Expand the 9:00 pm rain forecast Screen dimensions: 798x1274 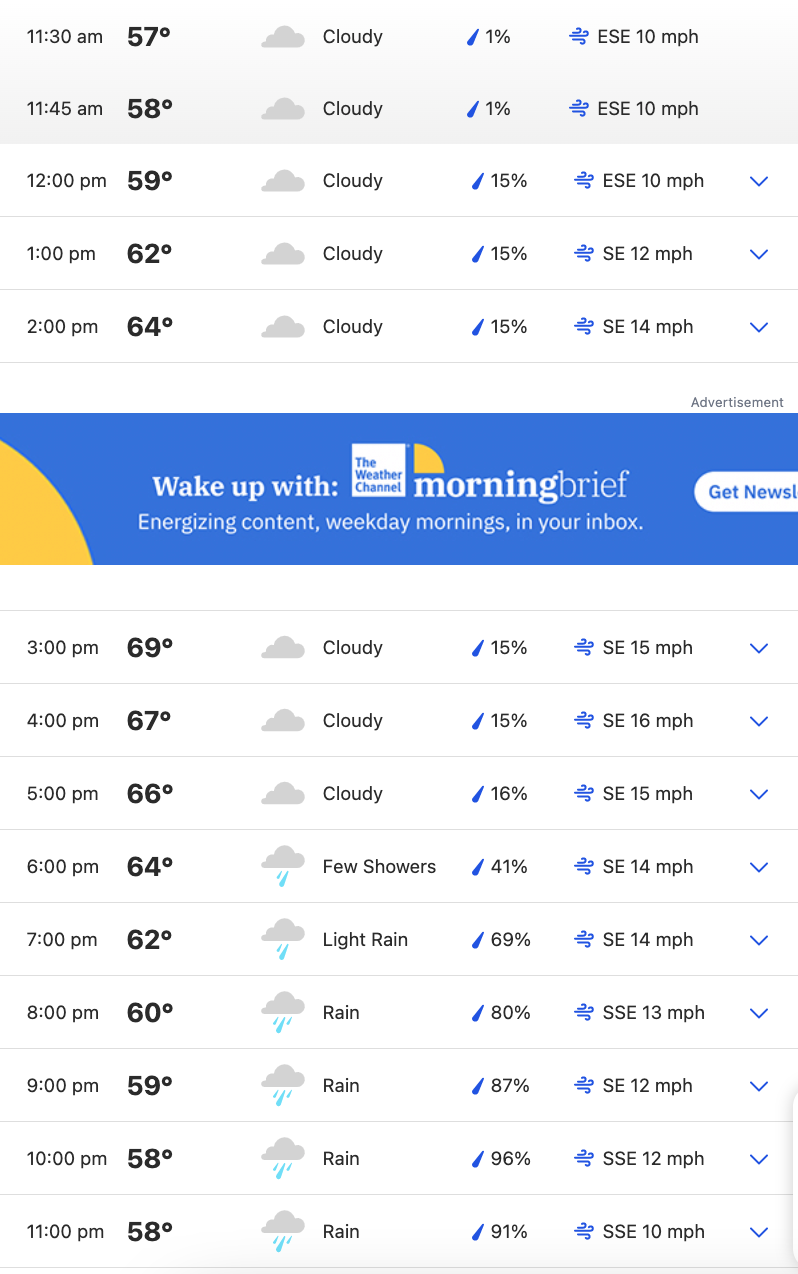click(759, 1086)
